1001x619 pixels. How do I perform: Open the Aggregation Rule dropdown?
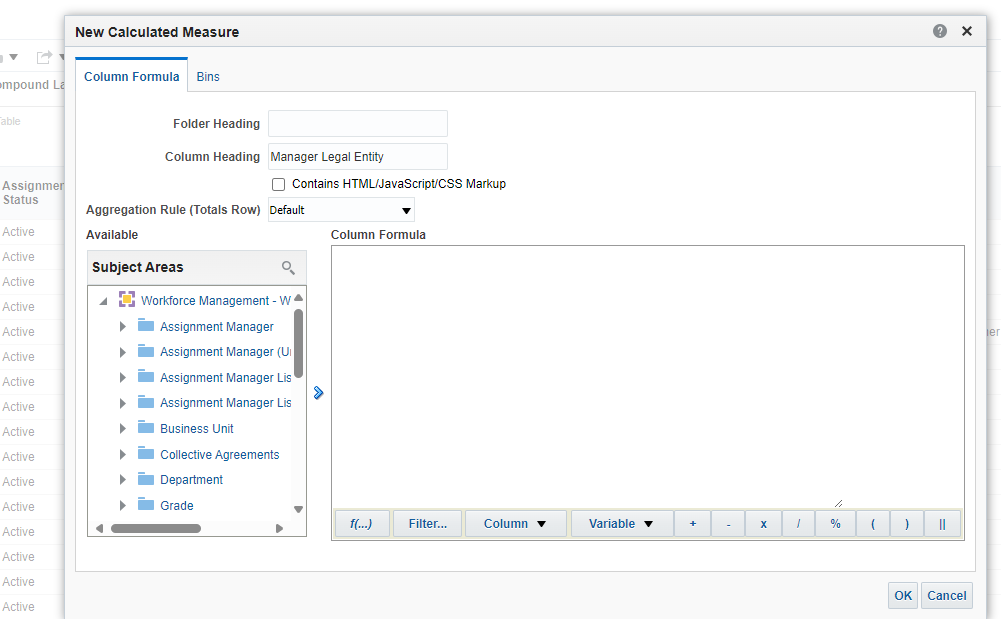click(405, 210)
